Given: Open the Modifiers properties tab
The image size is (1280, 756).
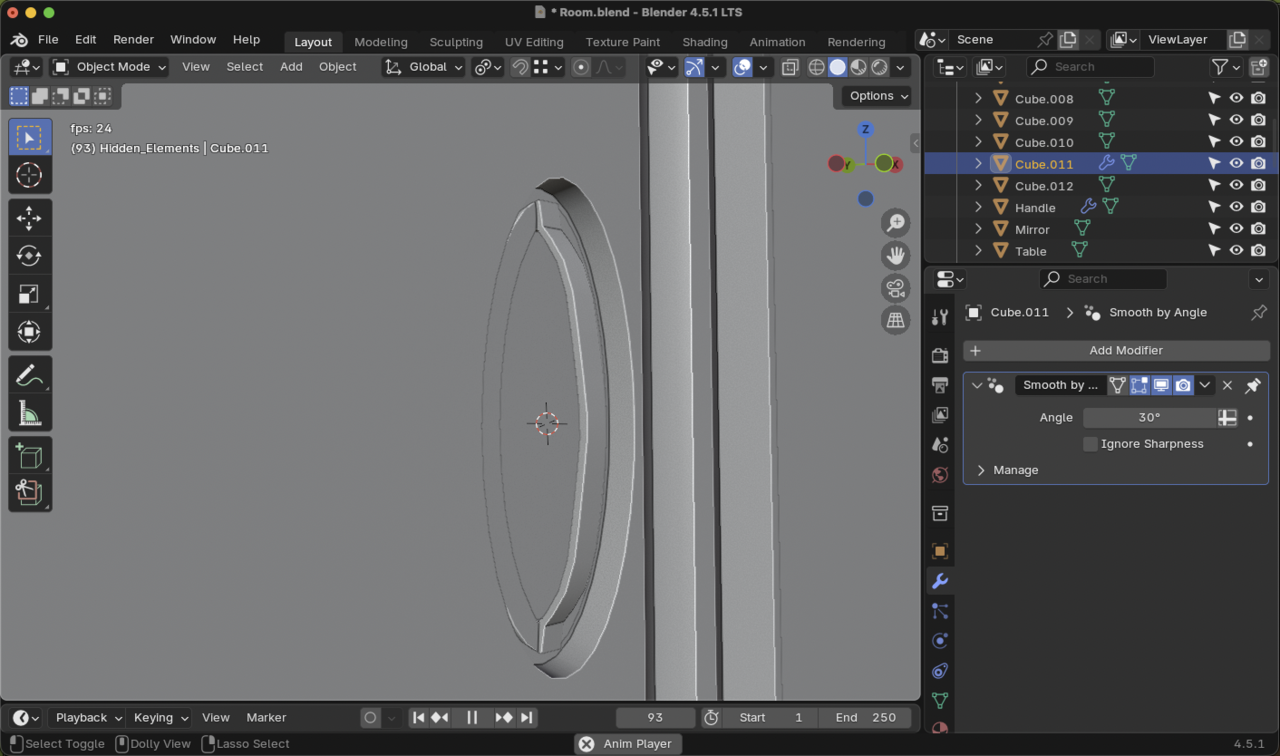Looking at the screenshot, I should [x=939, y=581].
